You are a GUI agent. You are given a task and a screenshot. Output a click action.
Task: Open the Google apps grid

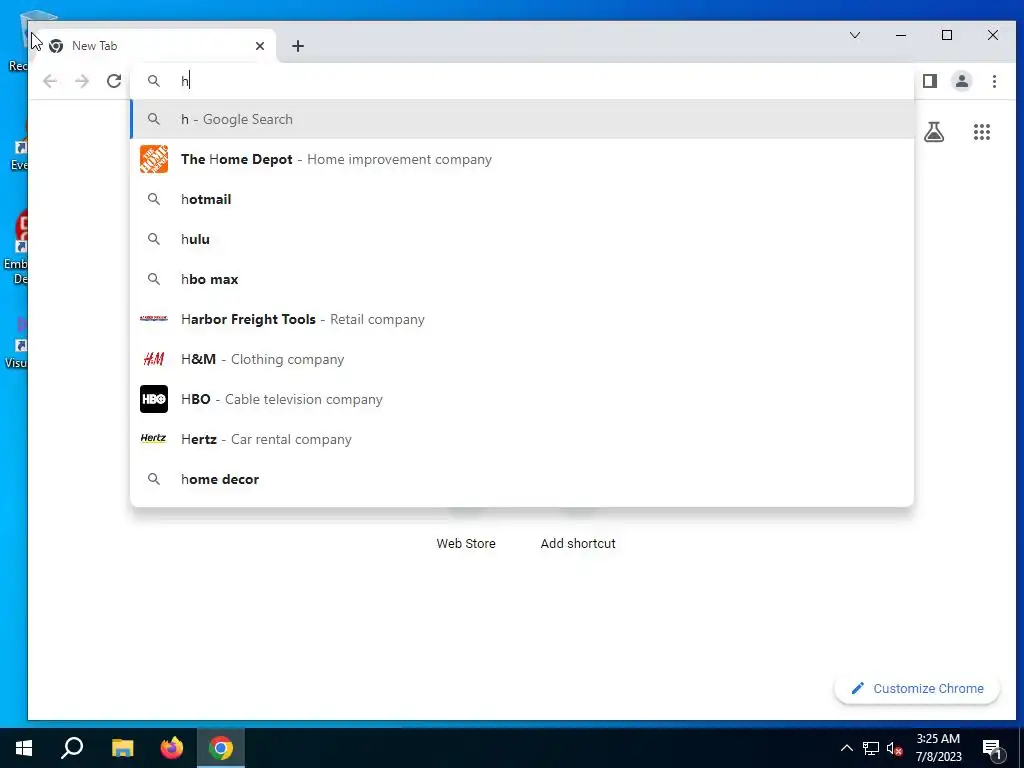click(982, 133)
